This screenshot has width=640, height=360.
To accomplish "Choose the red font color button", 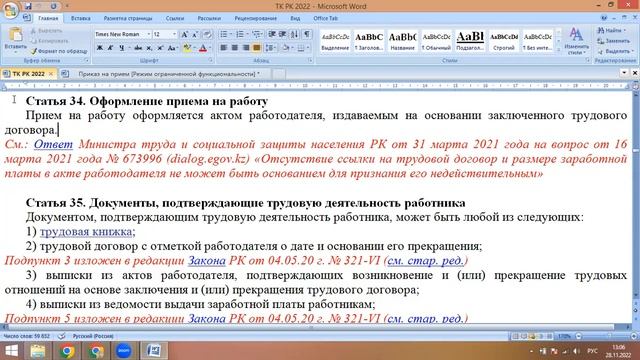I will 203,48.
